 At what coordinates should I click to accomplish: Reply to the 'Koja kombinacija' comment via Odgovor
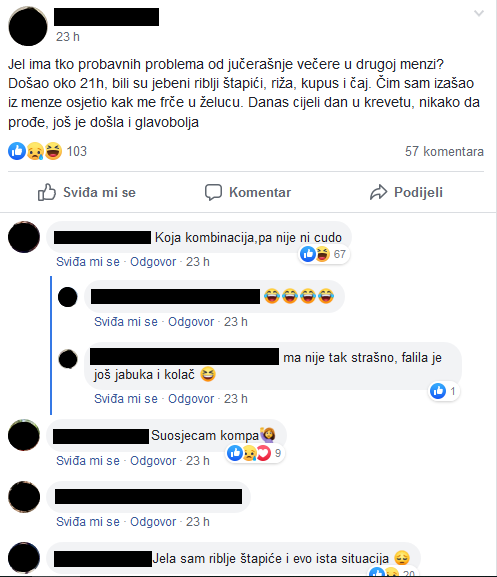[153, 262]
